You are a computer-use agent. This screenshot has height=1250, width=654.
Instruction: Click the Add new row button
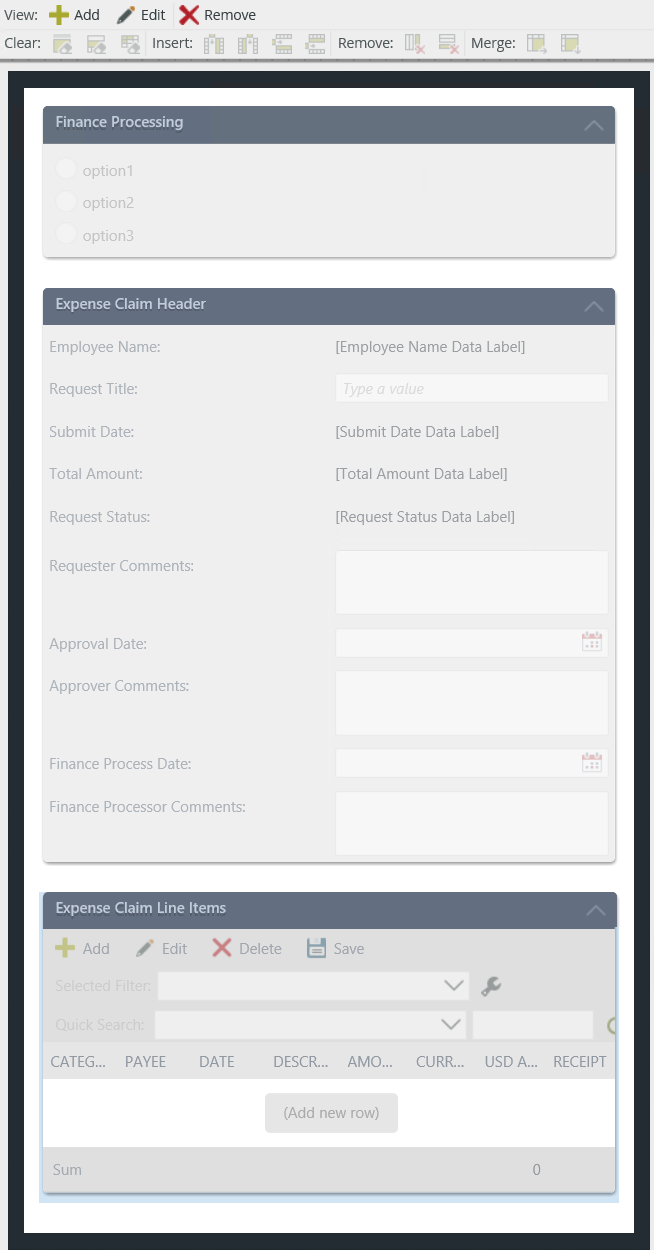click(x=331, y=1112)
